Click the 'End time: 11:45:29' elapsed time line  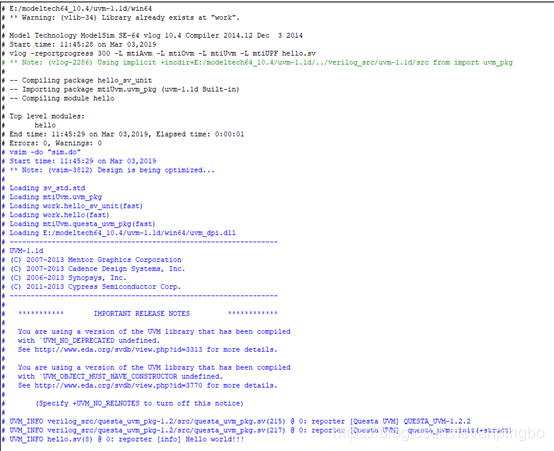[x=126, y=134]
